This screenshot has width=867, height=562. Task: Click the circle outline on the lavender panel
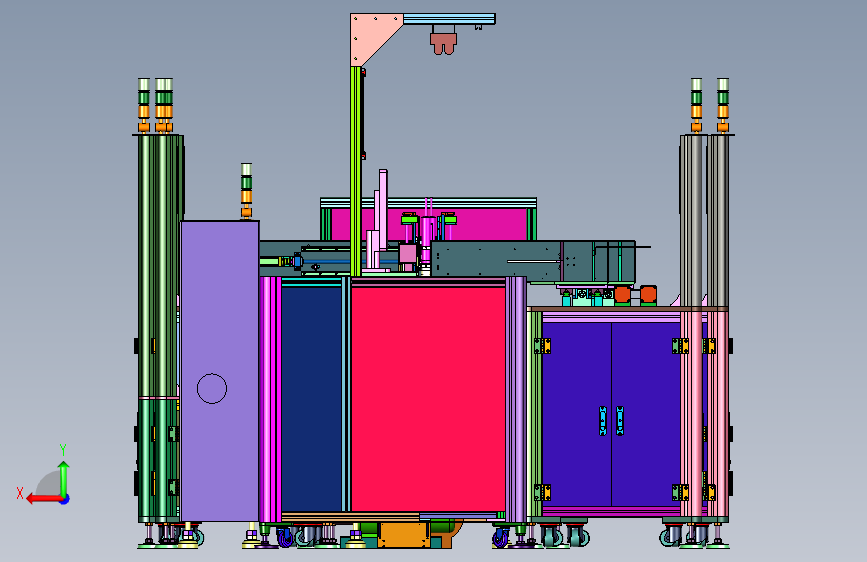[x=212, y=388]
